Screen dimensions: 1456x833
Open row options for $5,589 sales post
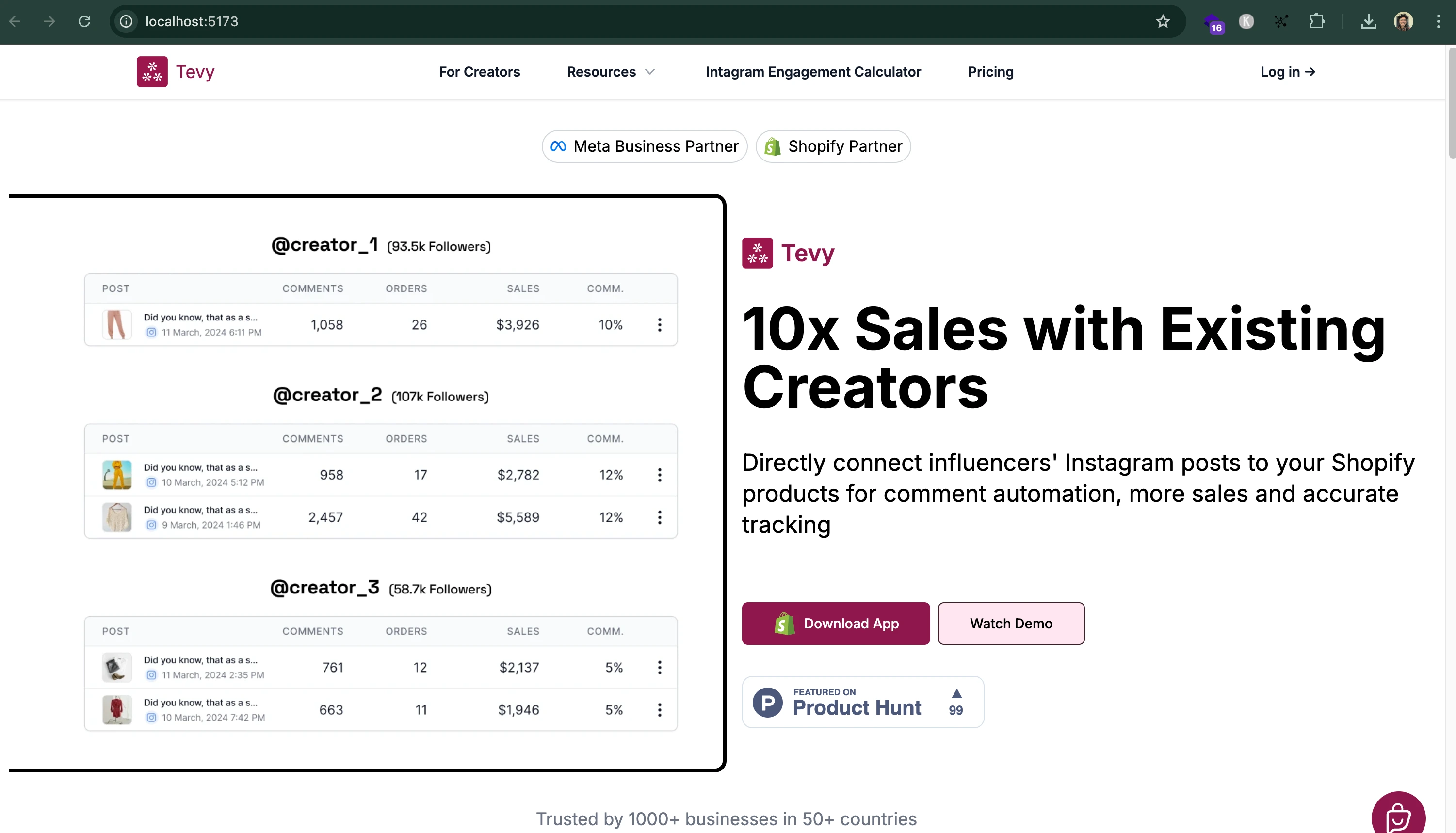pos(660,517)
